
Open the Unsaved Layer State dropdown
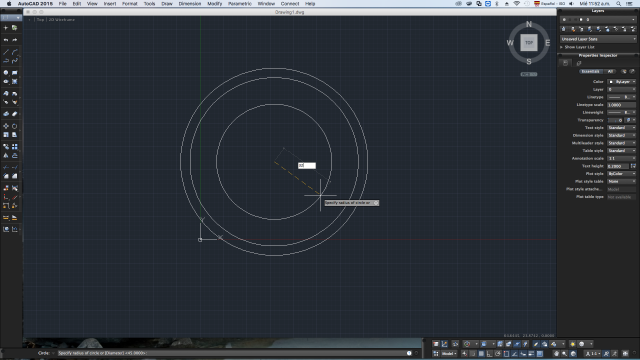[598, 39]
